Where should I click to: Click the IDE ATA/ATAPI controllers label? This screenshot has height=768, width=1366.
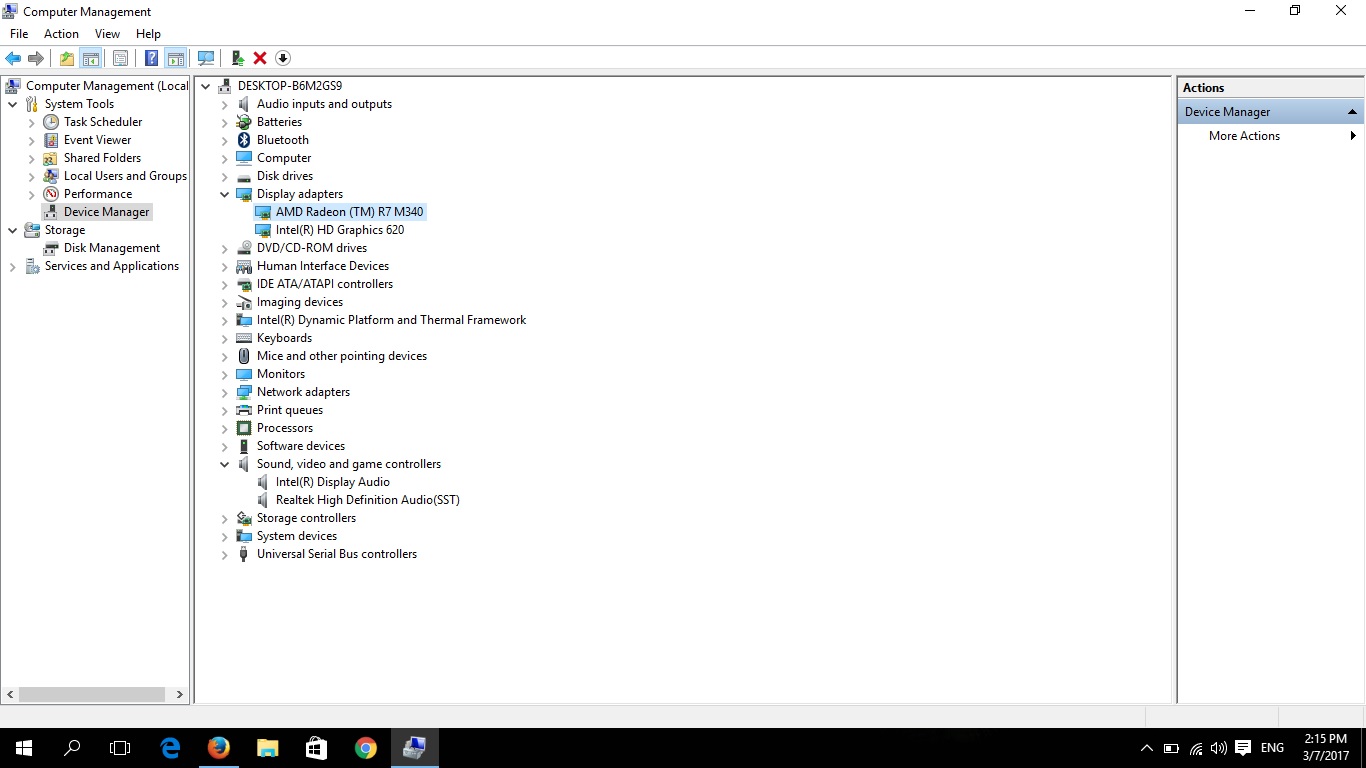click(x=325, y=284)
